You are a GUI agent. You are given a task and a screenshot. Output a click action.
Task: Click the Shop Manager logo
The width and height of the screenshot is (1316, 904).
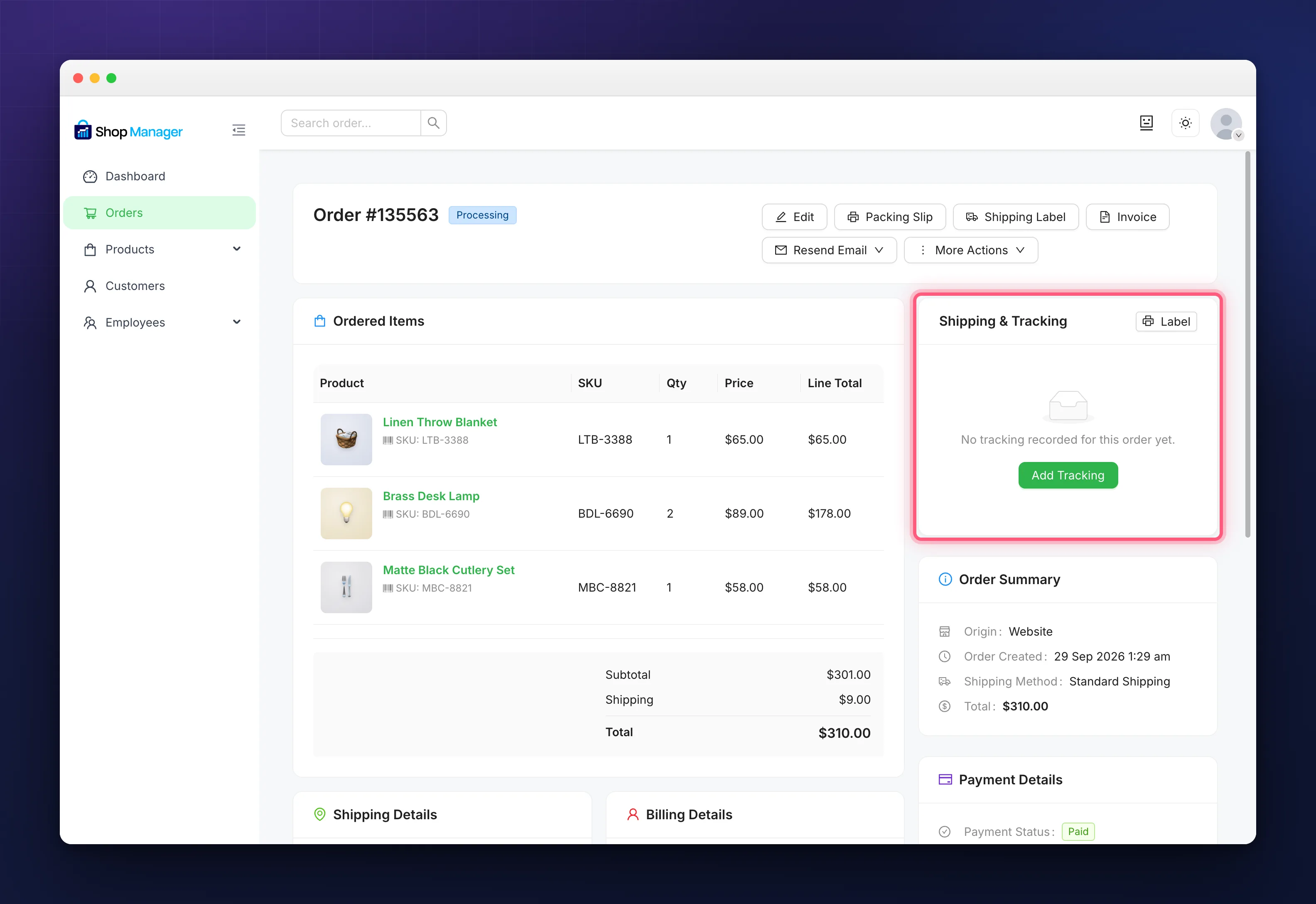click(128, 131)
